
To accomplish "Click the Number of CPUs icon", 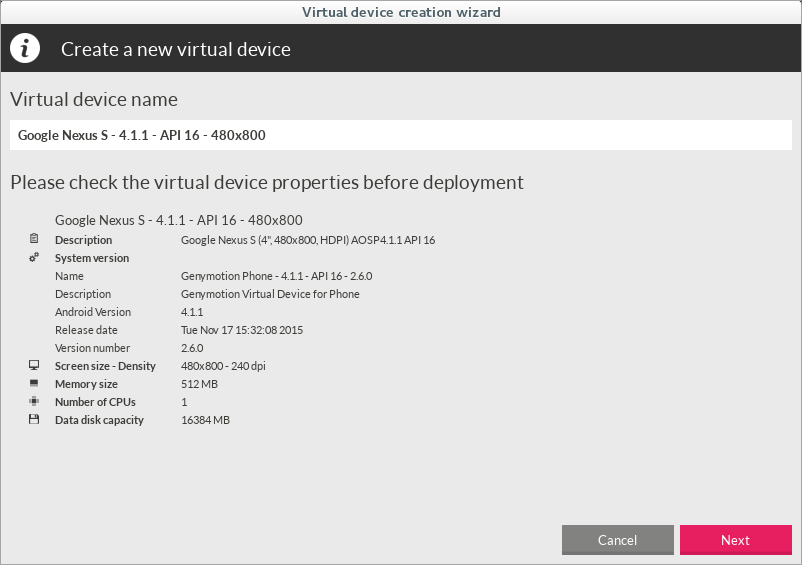I will tap(34, 401).
